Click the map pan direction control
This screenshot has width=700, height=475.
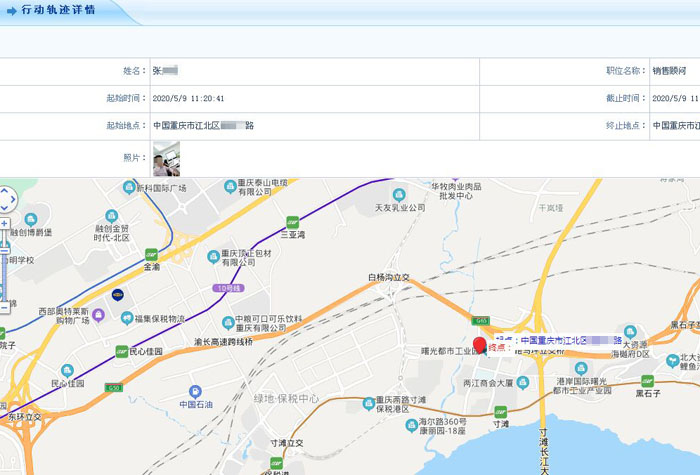tap(5, 198)
